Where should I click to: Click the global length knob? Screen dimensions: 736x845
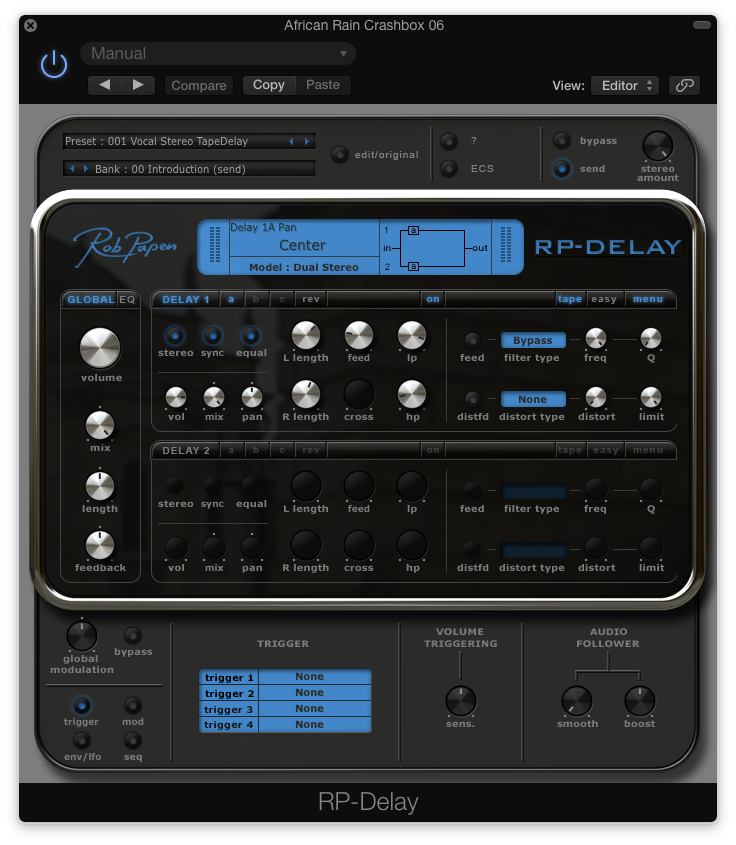(x=100, y=486)
